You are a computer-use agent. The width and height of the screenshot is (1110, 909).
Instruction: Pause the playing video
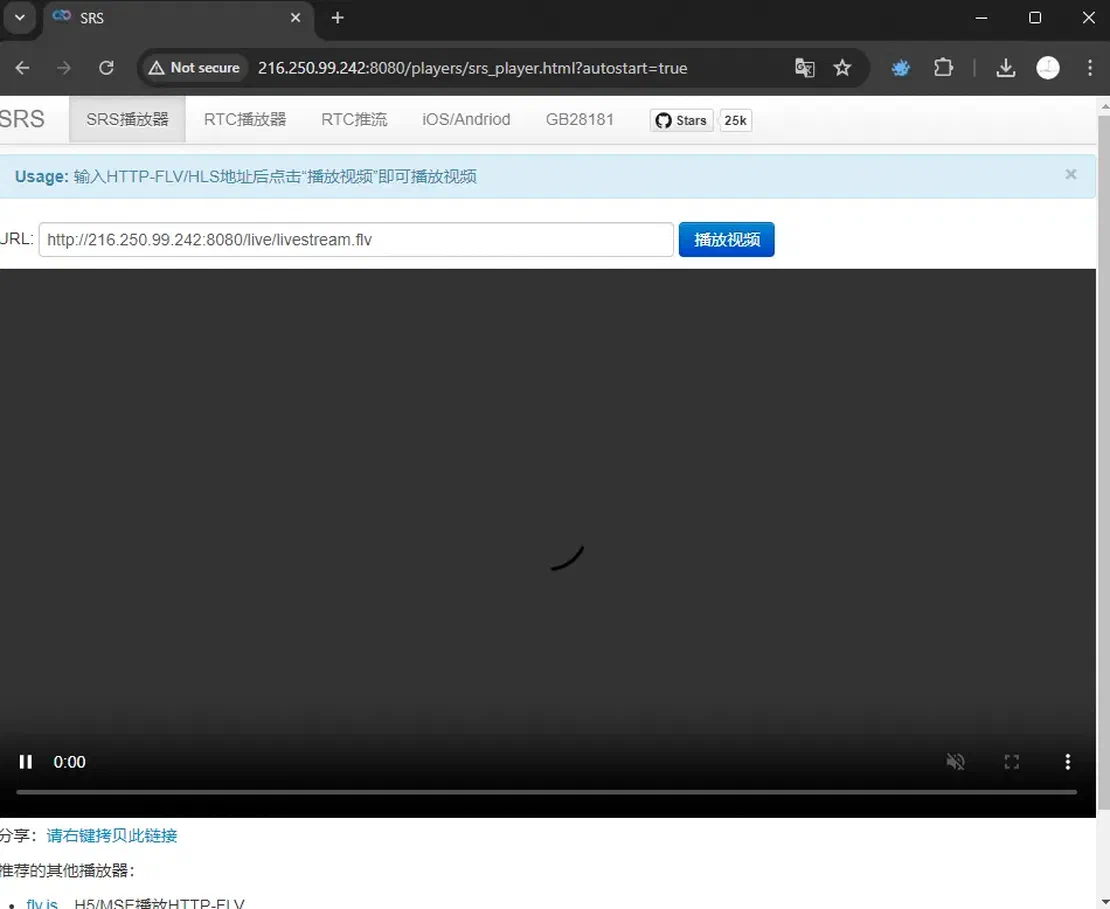[26, 762]
